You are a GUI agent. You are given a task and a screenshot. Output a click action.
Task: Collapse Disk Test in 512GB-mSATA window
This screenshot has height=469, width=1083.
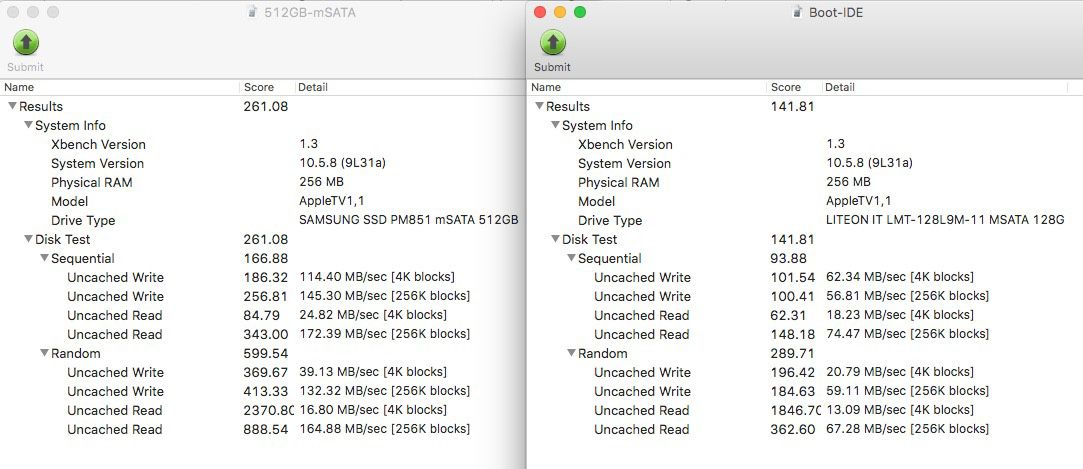coord(28,239)
